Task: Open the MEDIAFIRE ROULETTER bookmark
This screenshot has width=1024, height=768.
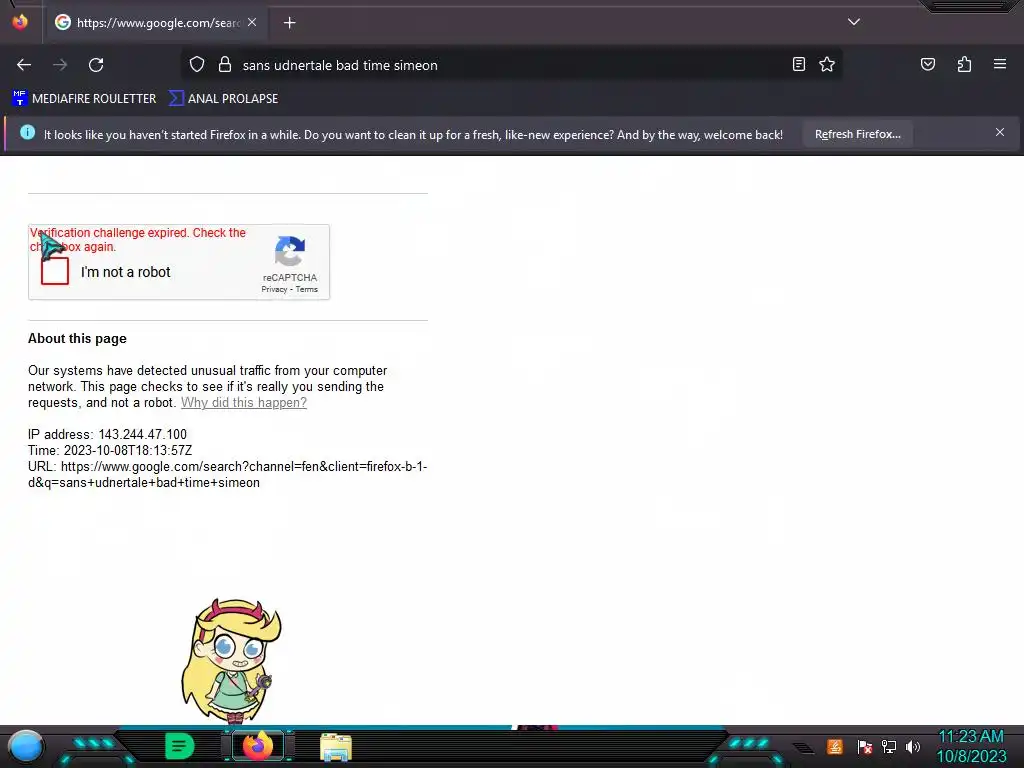Action: tap(84, 99)
